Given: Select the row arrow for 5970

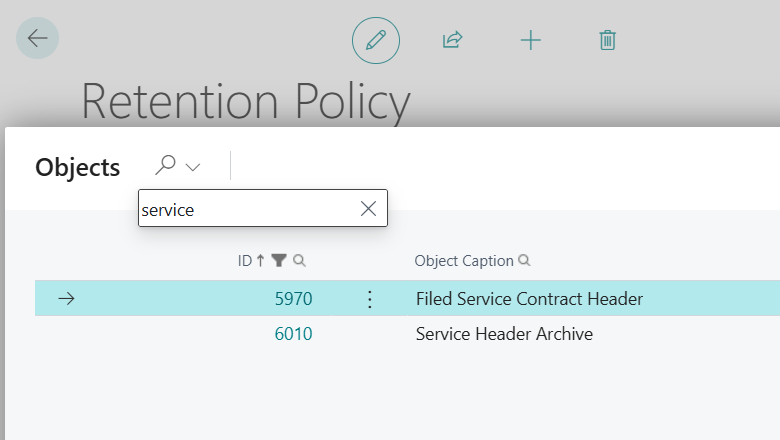Looking at the screenshot, I should point(66,299).
